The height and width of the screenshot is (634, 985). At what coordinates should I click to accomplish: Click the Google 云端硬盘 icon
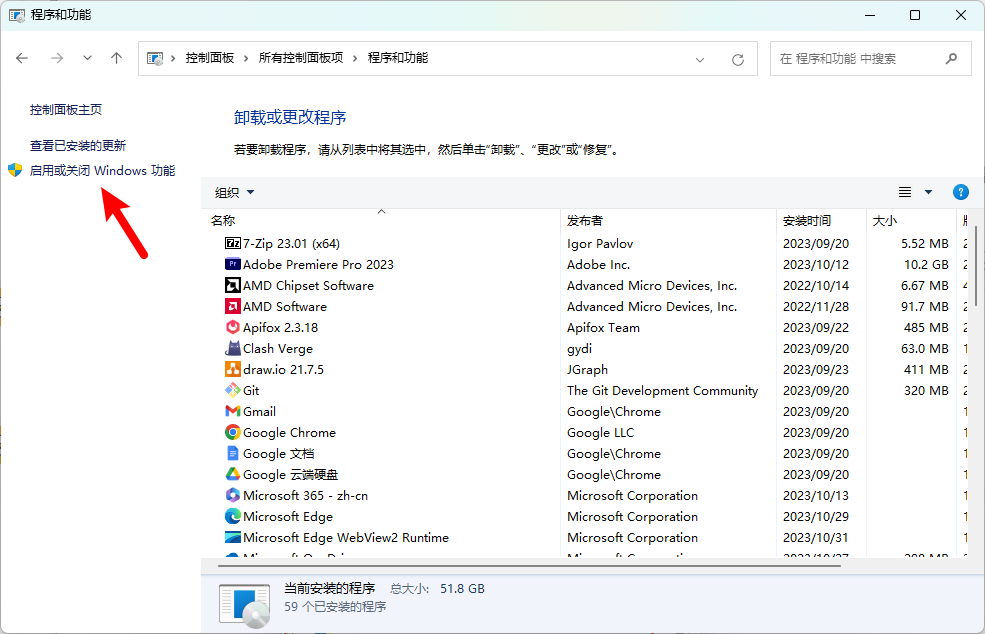tap(232, 474)
